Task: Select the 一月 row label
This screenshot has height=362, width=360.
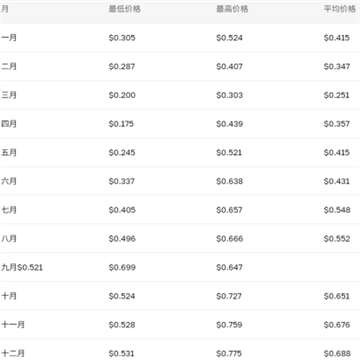Action: pos(9,38)
